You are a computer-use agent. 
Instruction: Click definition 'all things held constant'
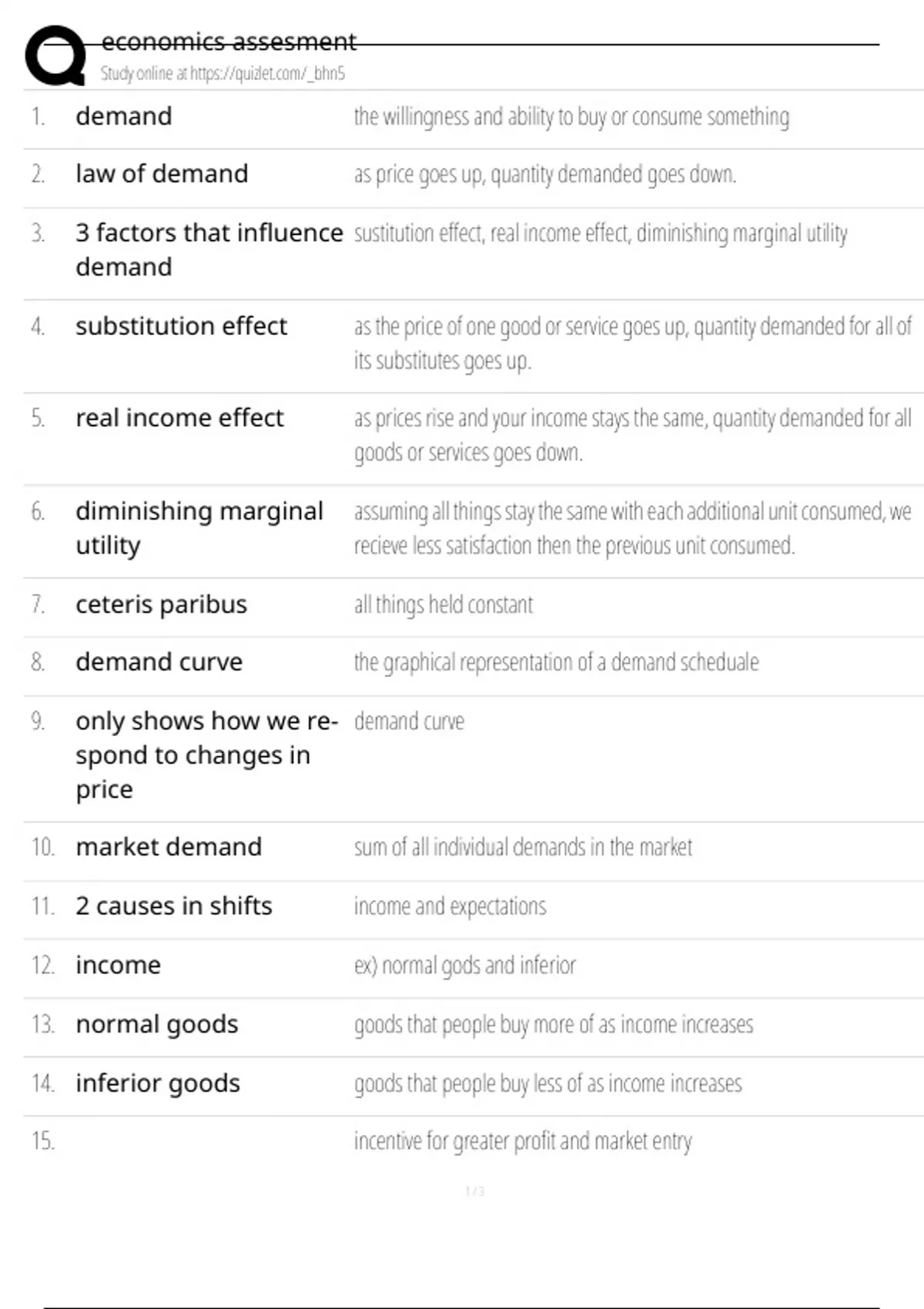[x=444, y=604]
